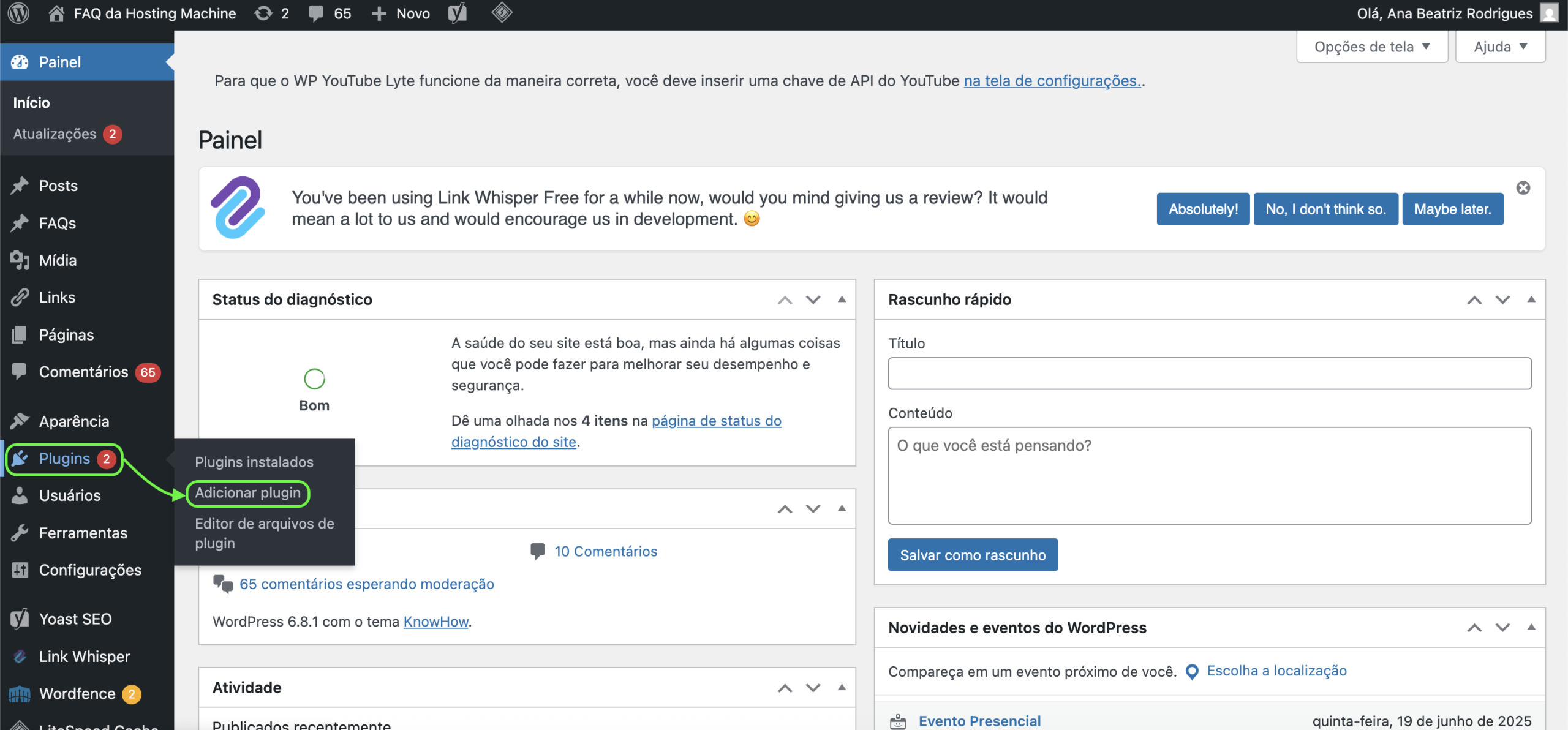The height and width of the screenshot is (730, 1568).
Task: Move Status do diagnóstico panel up
Action: (x=785, y=299)
